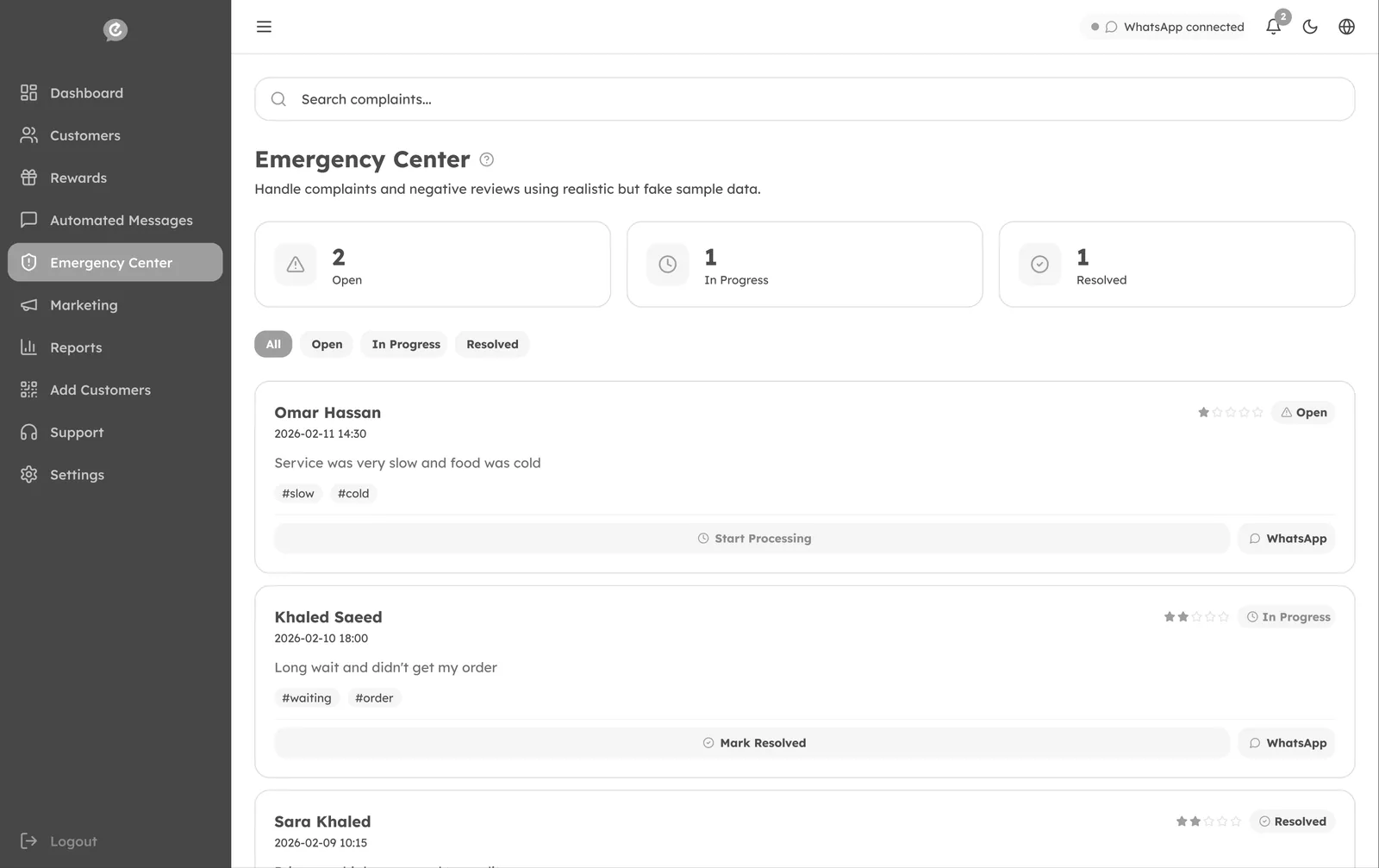Open Dashboard in the sidebar
The height and width of the screenshot is (868, 1379).
(115, 93)
